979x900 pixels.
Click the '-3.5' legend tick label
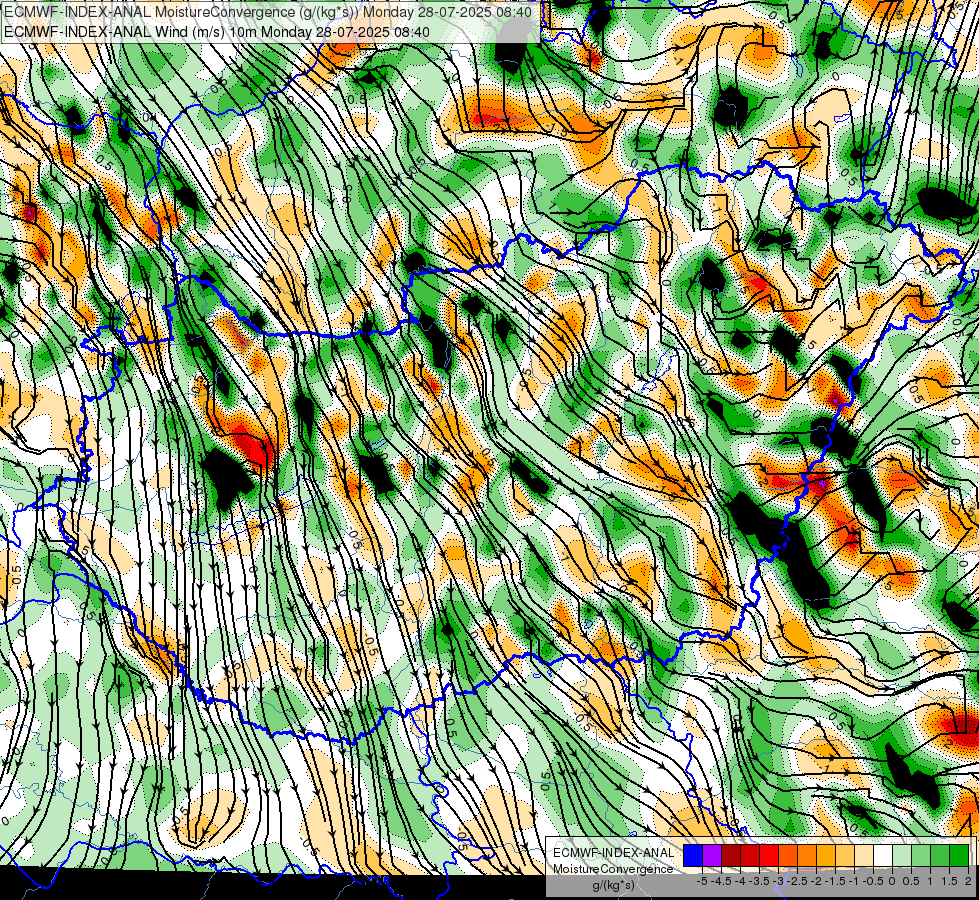760,881
